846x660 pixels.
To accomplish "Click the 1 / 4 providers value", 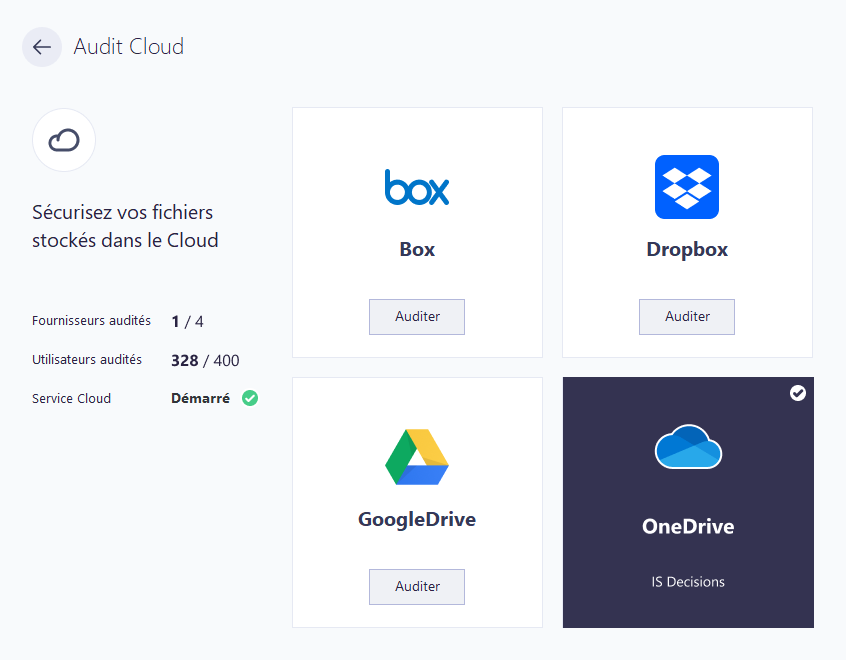I will point(187,322).
